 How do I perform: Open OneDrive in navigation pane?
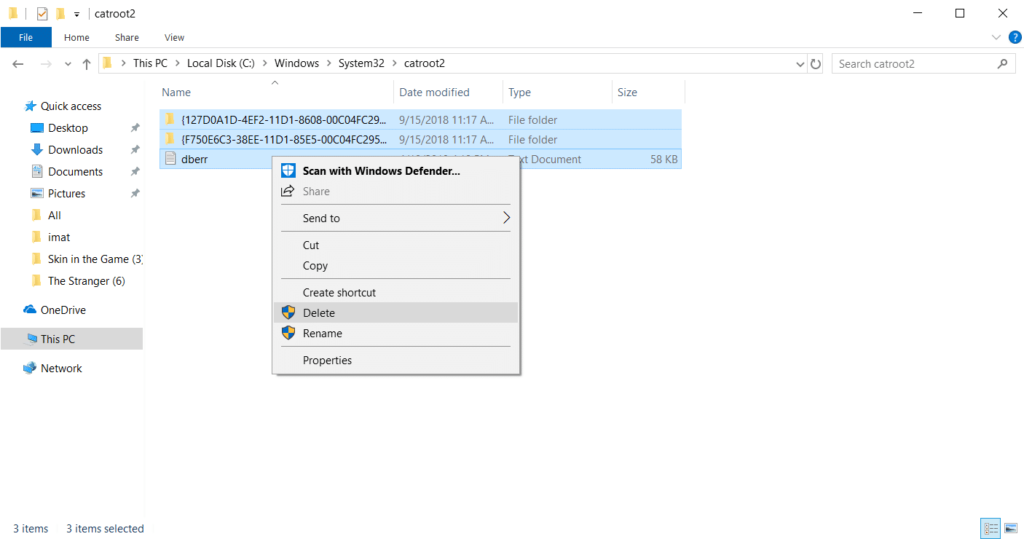63,310
